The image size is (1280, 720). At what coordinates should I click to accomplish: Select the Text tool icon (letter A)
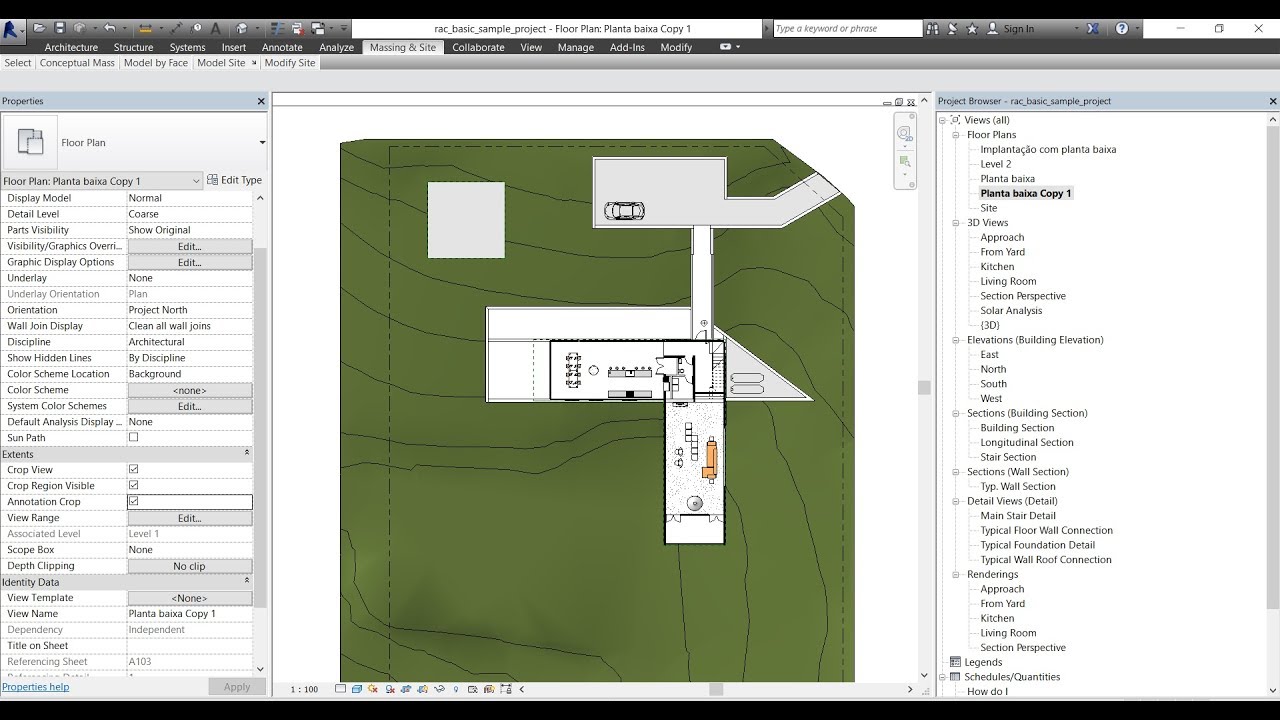point(216,28)
